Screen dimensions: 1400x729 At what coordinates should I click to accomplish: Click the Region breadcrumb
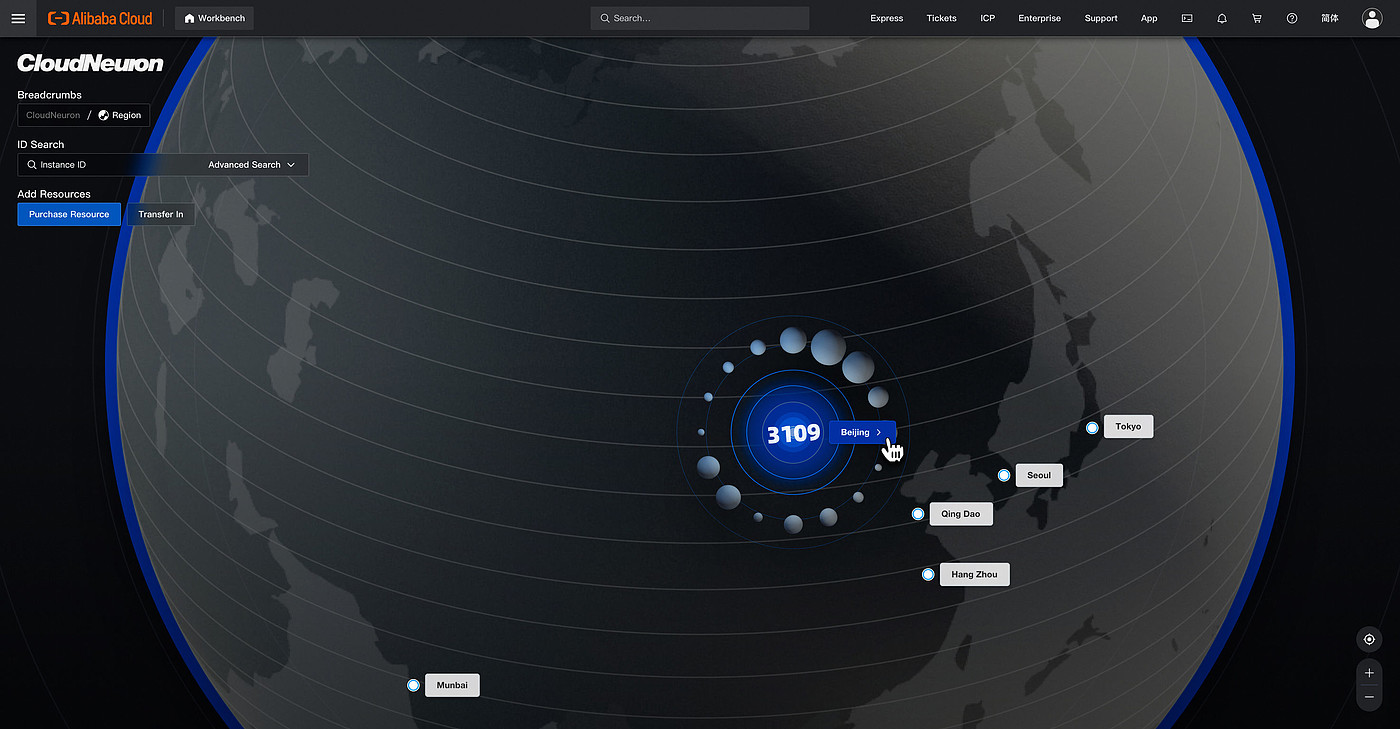(120, 115)
